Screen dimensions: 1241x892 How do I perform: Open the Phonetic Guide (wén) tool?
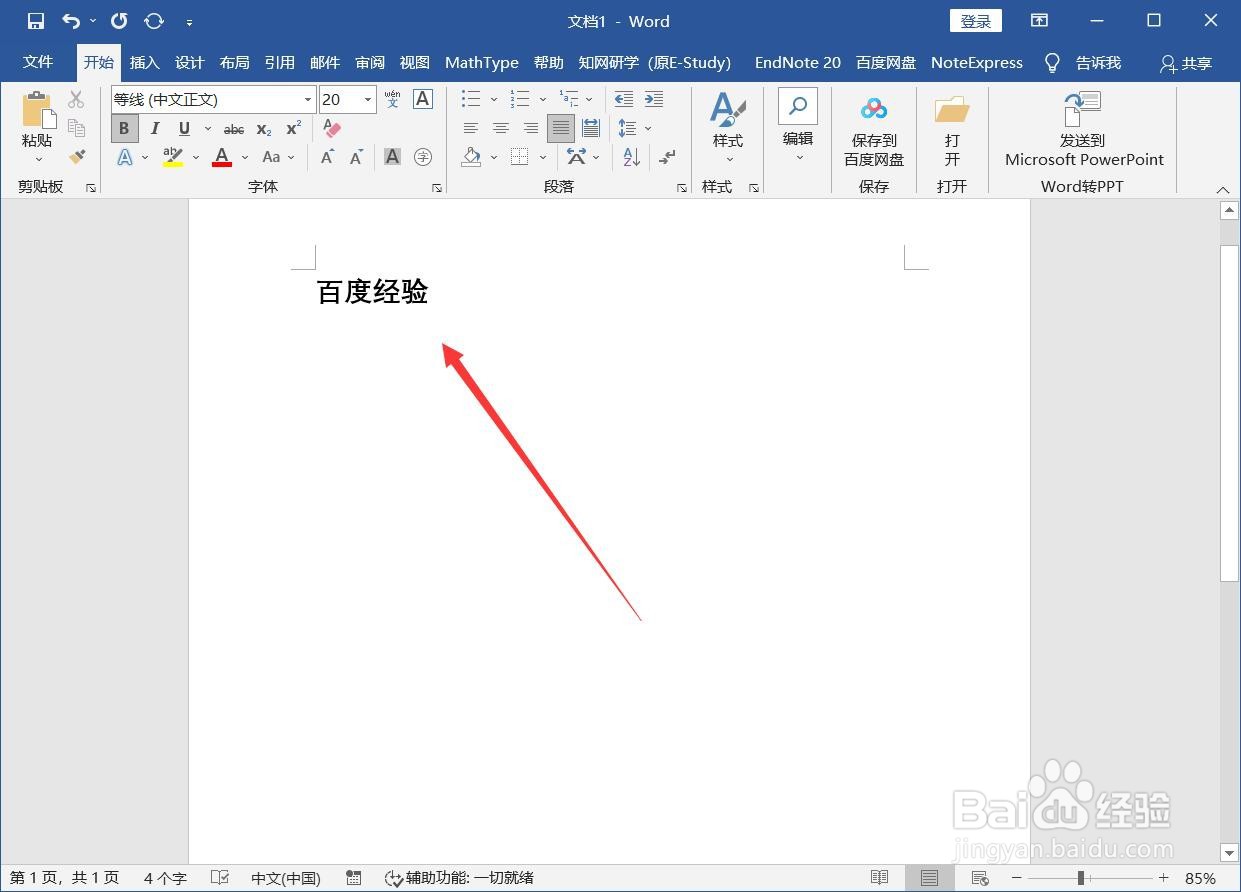tap(393, 99)
